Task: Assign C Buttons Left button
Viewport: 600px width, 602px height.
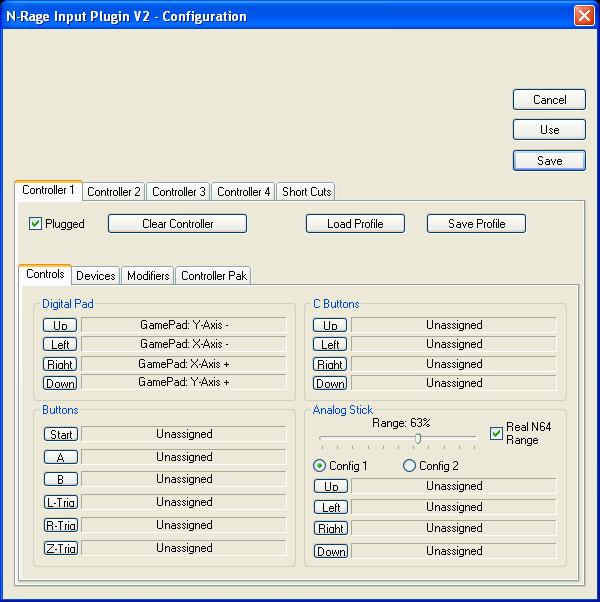Action: [330, 344]
